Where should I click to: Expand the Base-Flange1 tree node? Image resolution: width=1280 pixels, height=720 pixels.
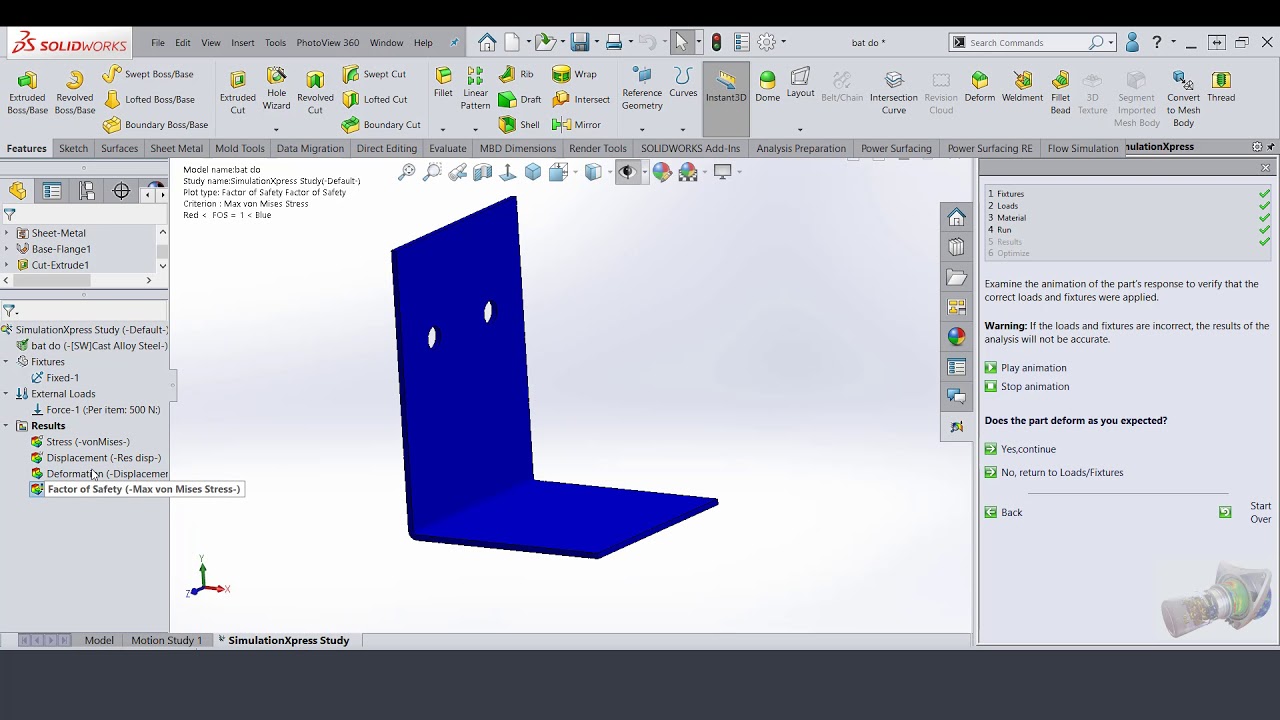(7, 249)
